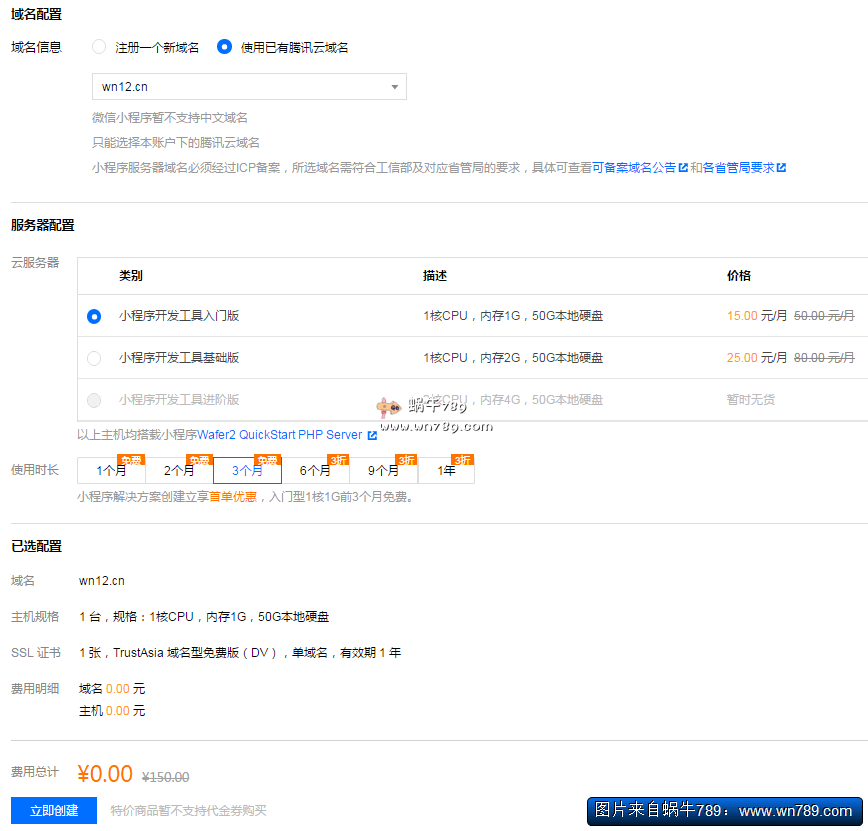Select use existing Tencent Cloud domain radio
Screen dimensions: 868x831
pos(225,47)
